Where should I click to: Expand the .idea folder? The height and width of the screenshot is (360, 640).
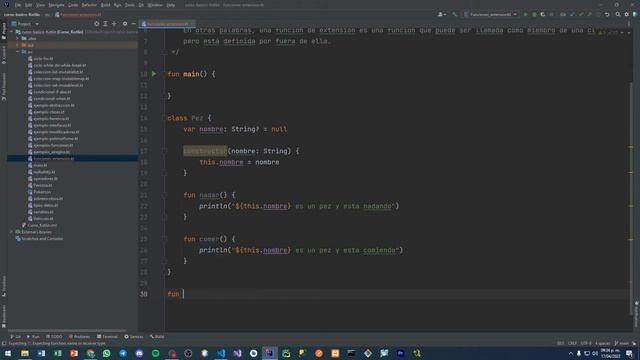pyautogui.click(x=18, y=38)
